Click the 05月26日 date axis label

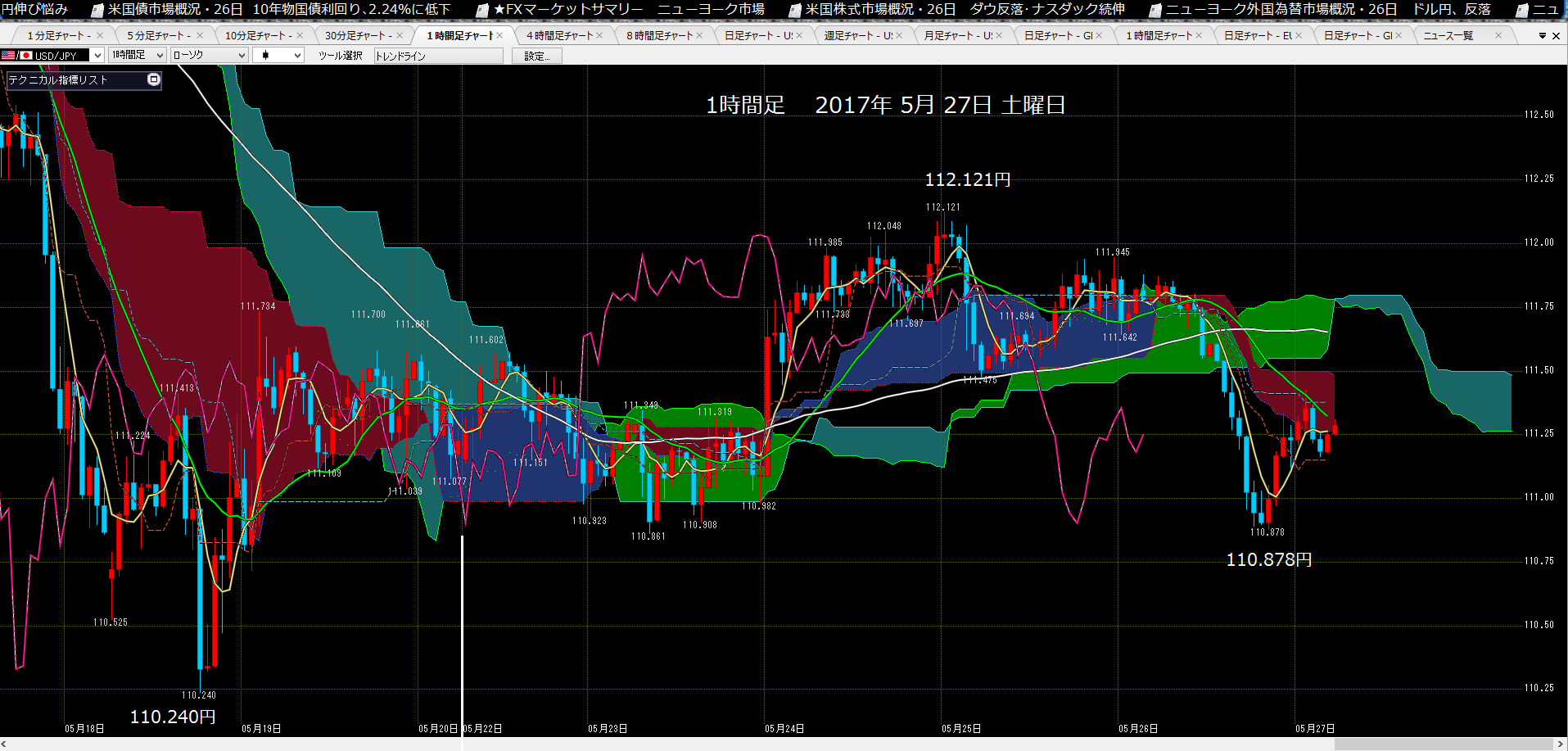tap(1138, 728)
